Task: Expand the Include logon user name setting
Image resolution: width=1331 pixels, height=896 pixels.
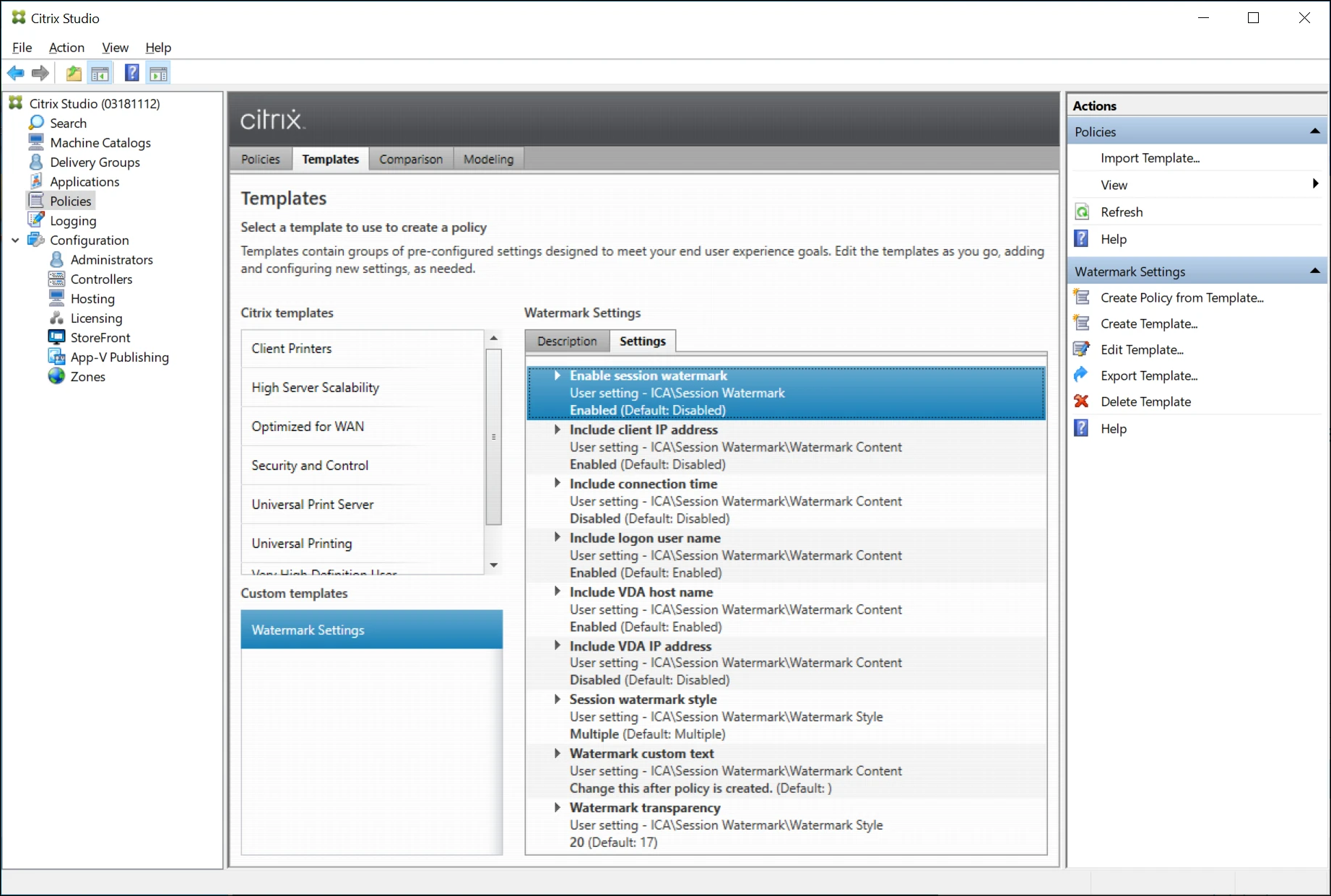Action: pos(558,538)
